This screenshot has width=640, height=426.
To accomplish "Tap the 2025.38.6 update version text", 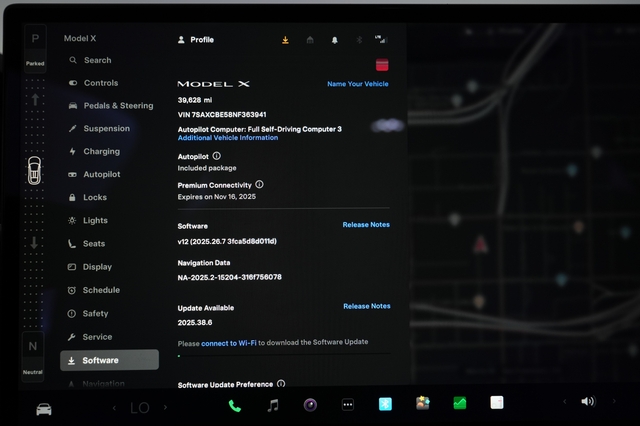I will tap(195, 322).
